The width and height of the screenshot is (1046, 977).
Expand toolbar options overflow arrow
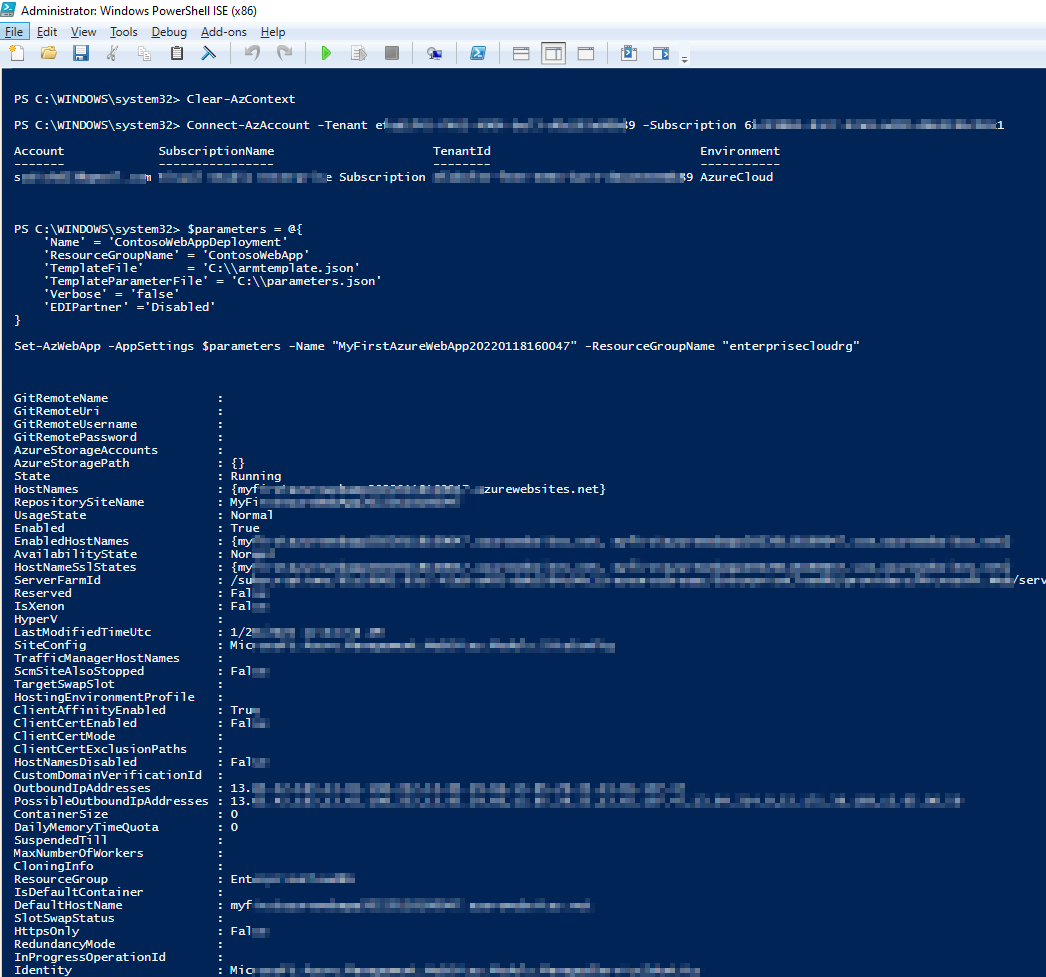pos(684,60)
